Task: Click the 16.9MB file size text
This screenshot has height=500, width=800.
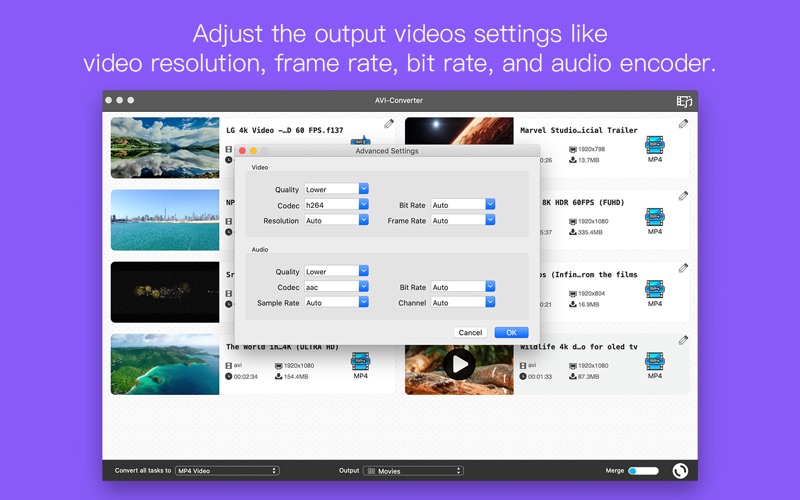Action: [x=588, y=305]
